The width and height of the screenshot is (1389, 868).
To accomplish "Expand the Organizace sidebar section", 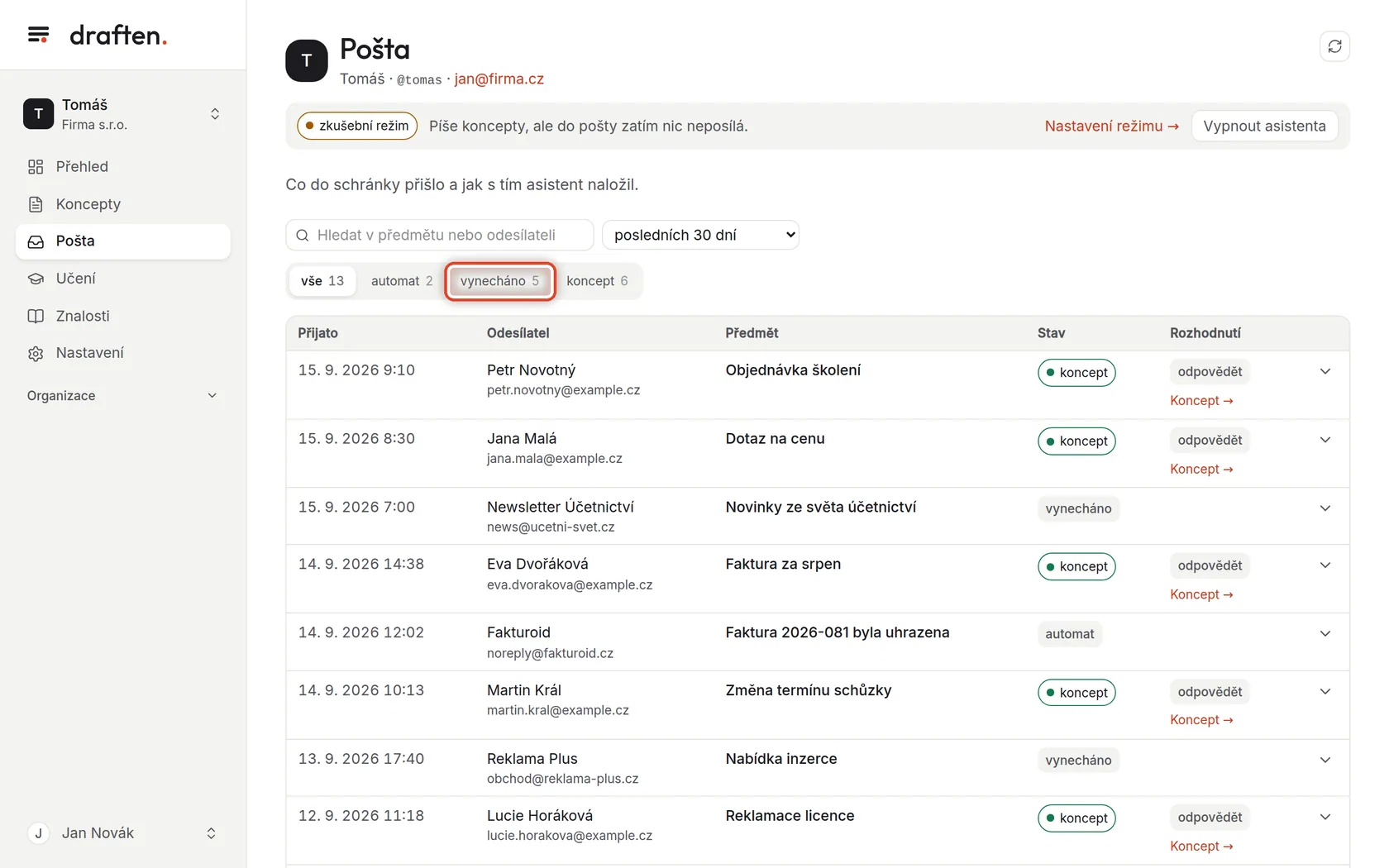I will (x=122, y=396).
